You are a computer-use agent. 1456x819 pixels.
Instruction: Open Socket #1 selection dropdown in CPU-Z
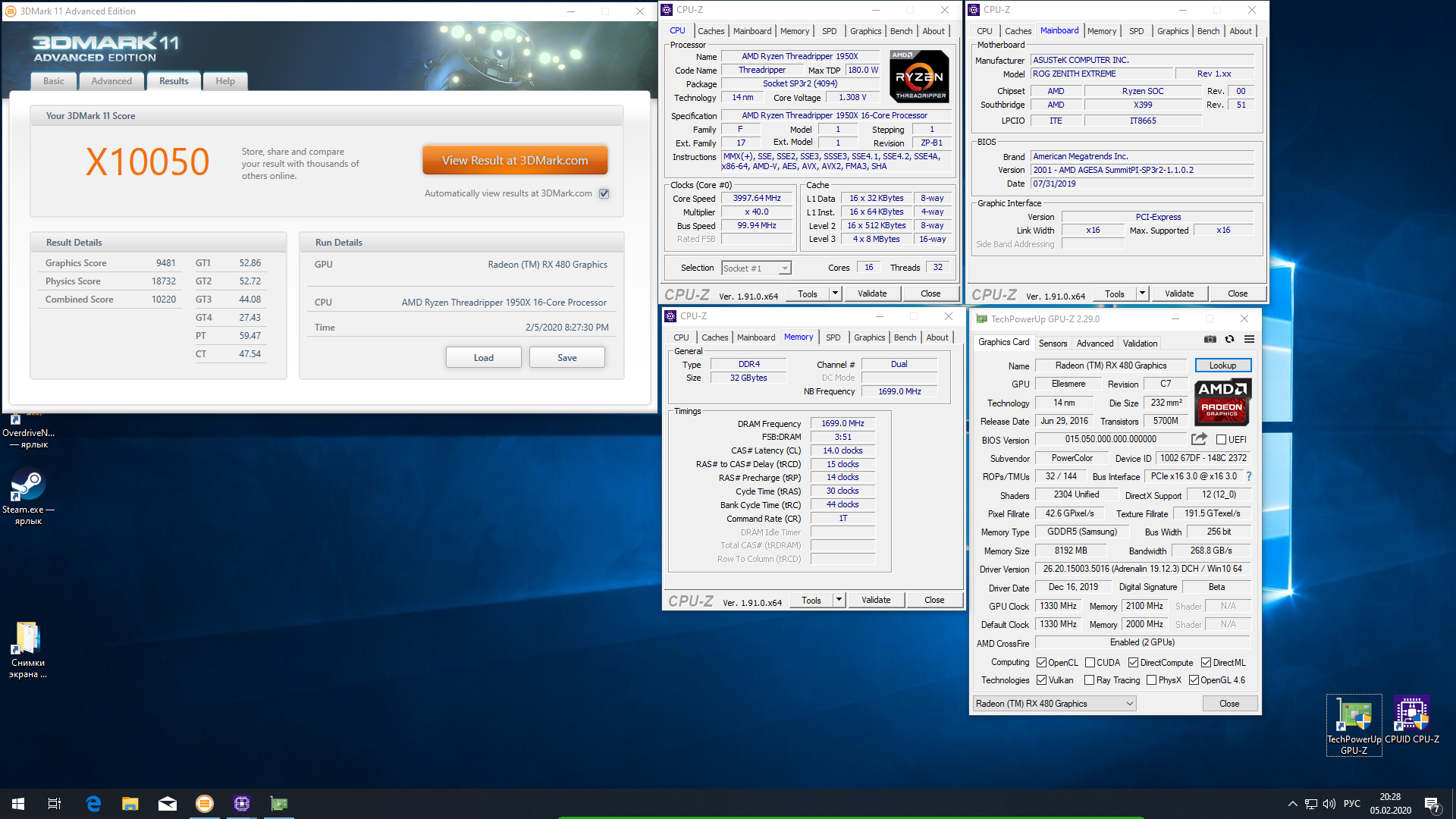point(756,268)
